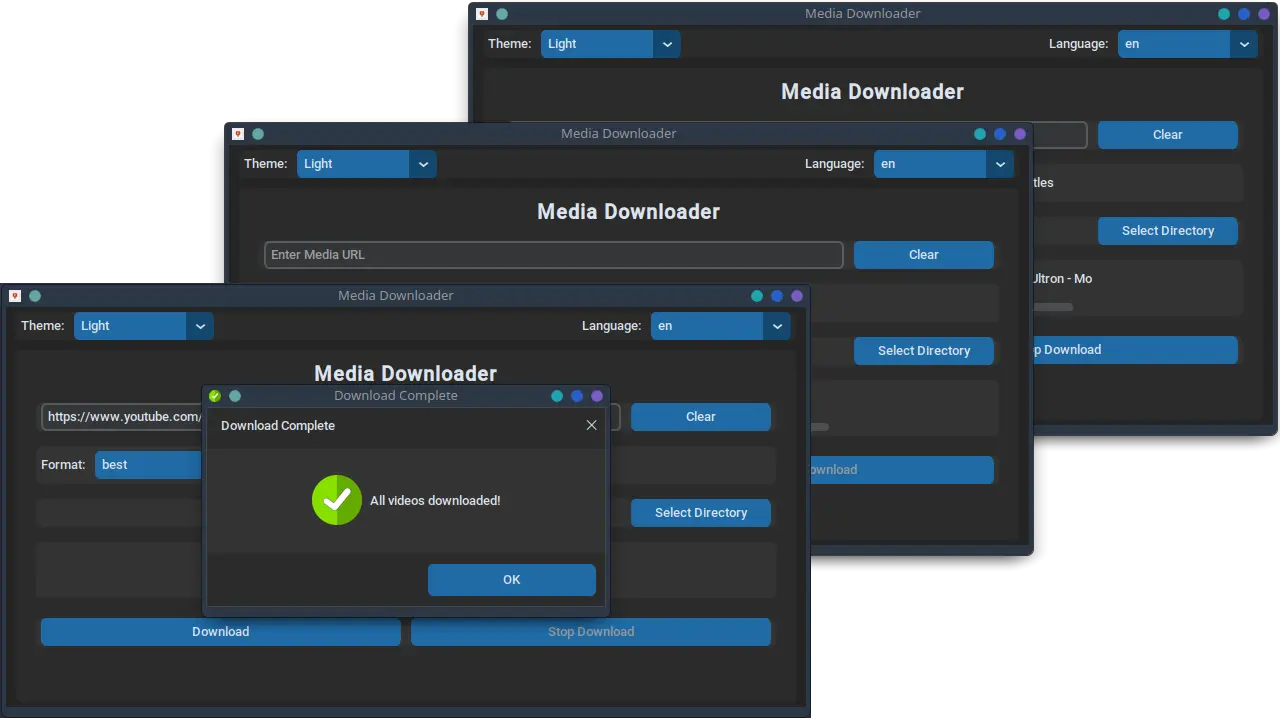Viewport: 1280px width, 720px height.
Task: Click blue title-bar button of middle window
Action: tap(1000, 134)
